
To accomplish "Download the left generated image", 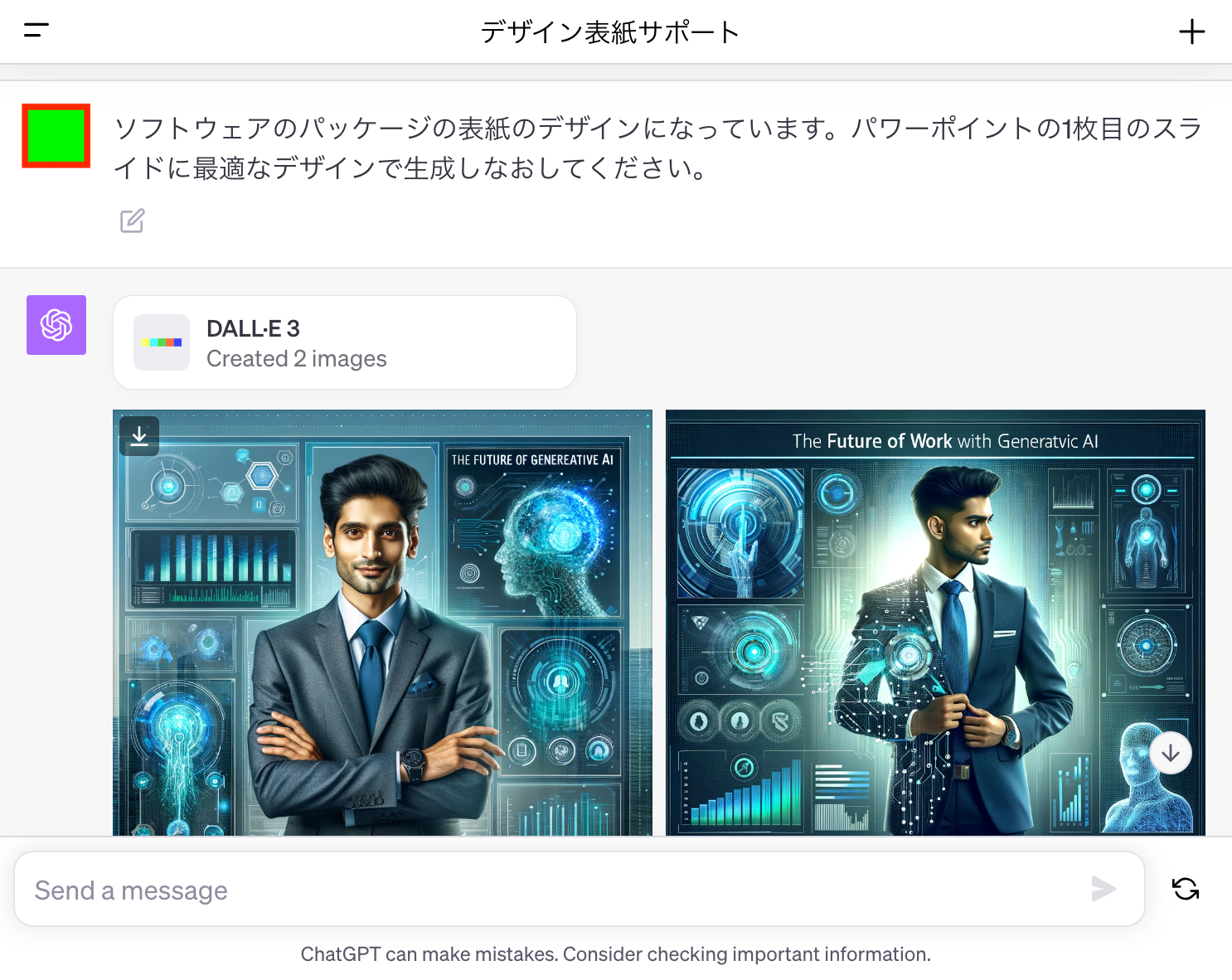I will (x=139, y=436).
